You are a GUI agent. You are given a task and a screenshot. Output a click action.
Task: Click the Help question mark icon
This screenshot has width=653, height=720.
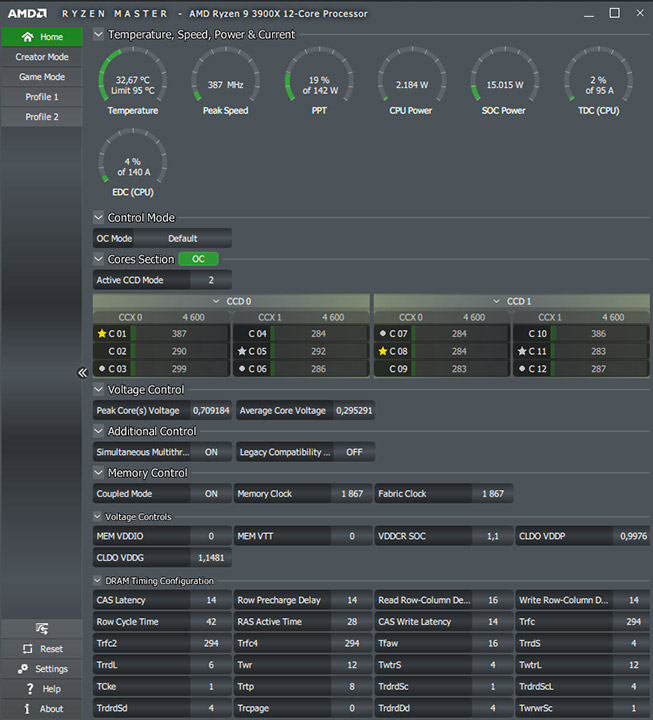[x=30, y=689]
